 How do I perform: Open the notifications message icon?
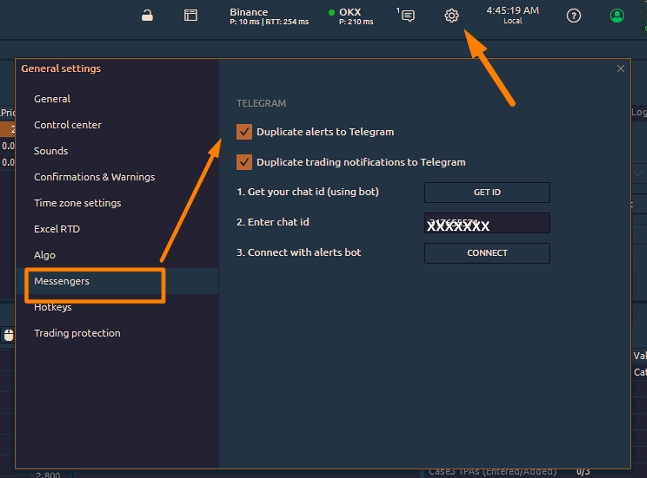pyautogui.click(x=407, y=15)
